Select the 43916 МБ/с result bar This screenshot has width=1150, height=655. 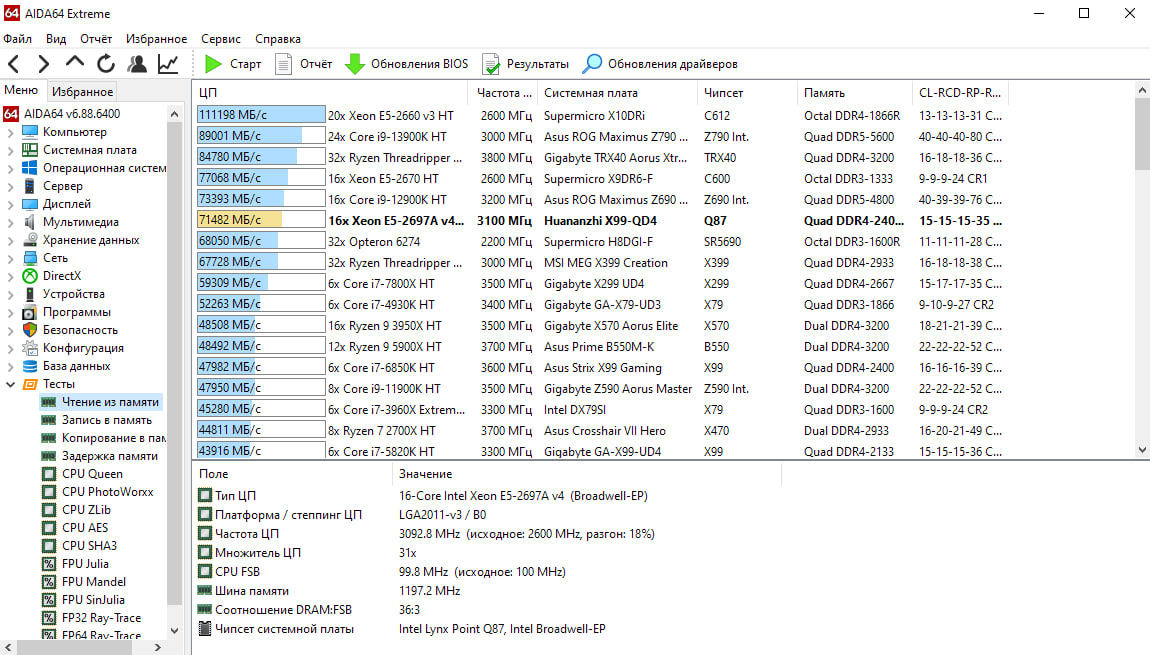point(260,450)
